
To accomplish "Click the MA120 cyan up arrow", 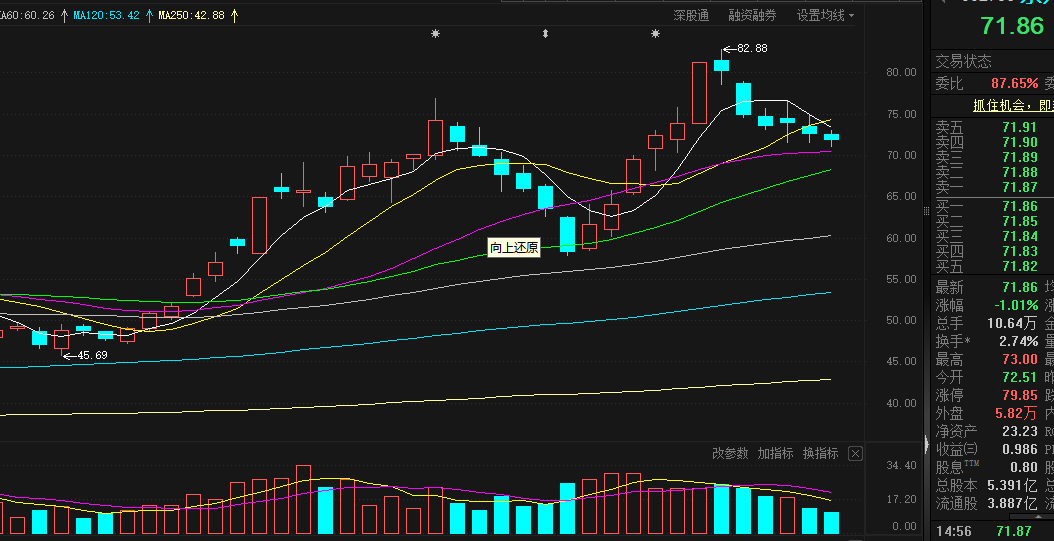I will [x=149, y=15].
